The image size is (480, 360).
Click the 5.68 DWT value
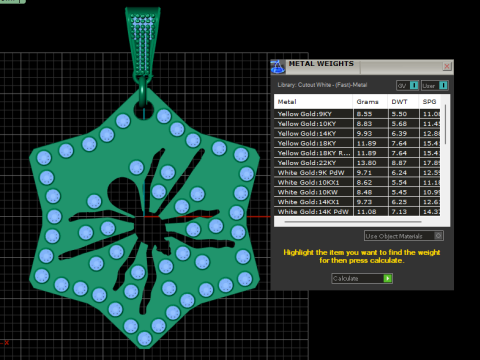click(399, 124)
